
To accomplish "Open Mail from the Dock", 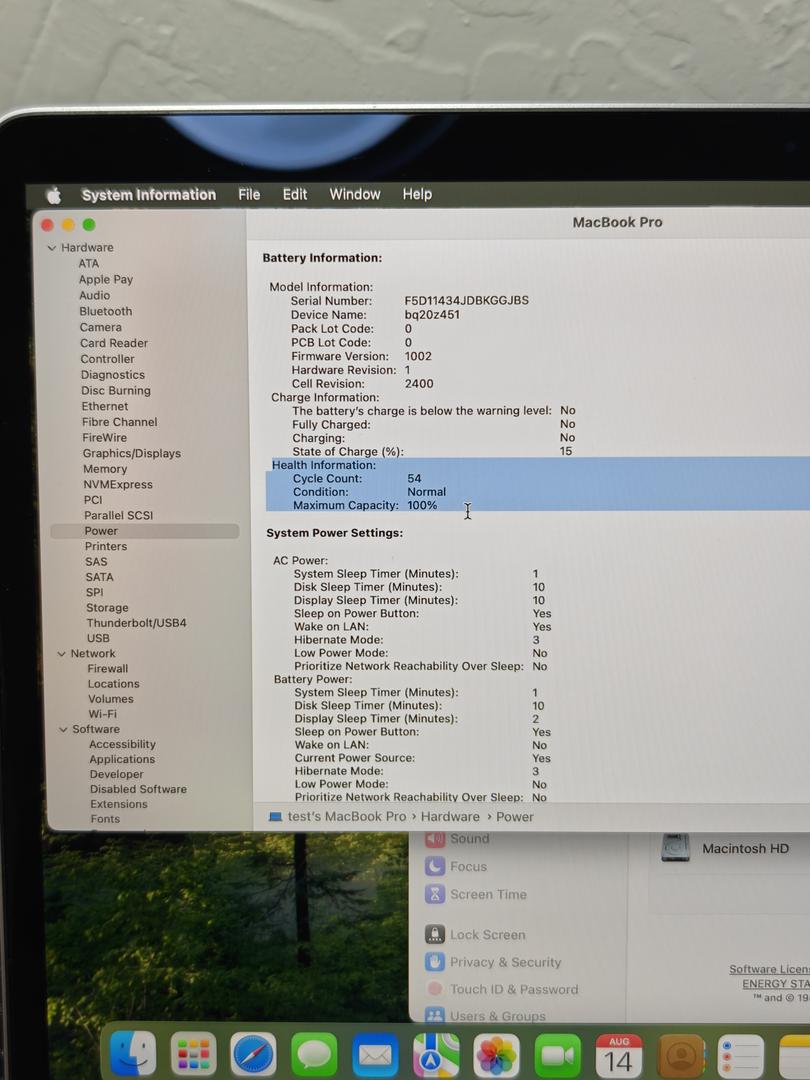I will pyautogui.click(x=375, y=1055).
